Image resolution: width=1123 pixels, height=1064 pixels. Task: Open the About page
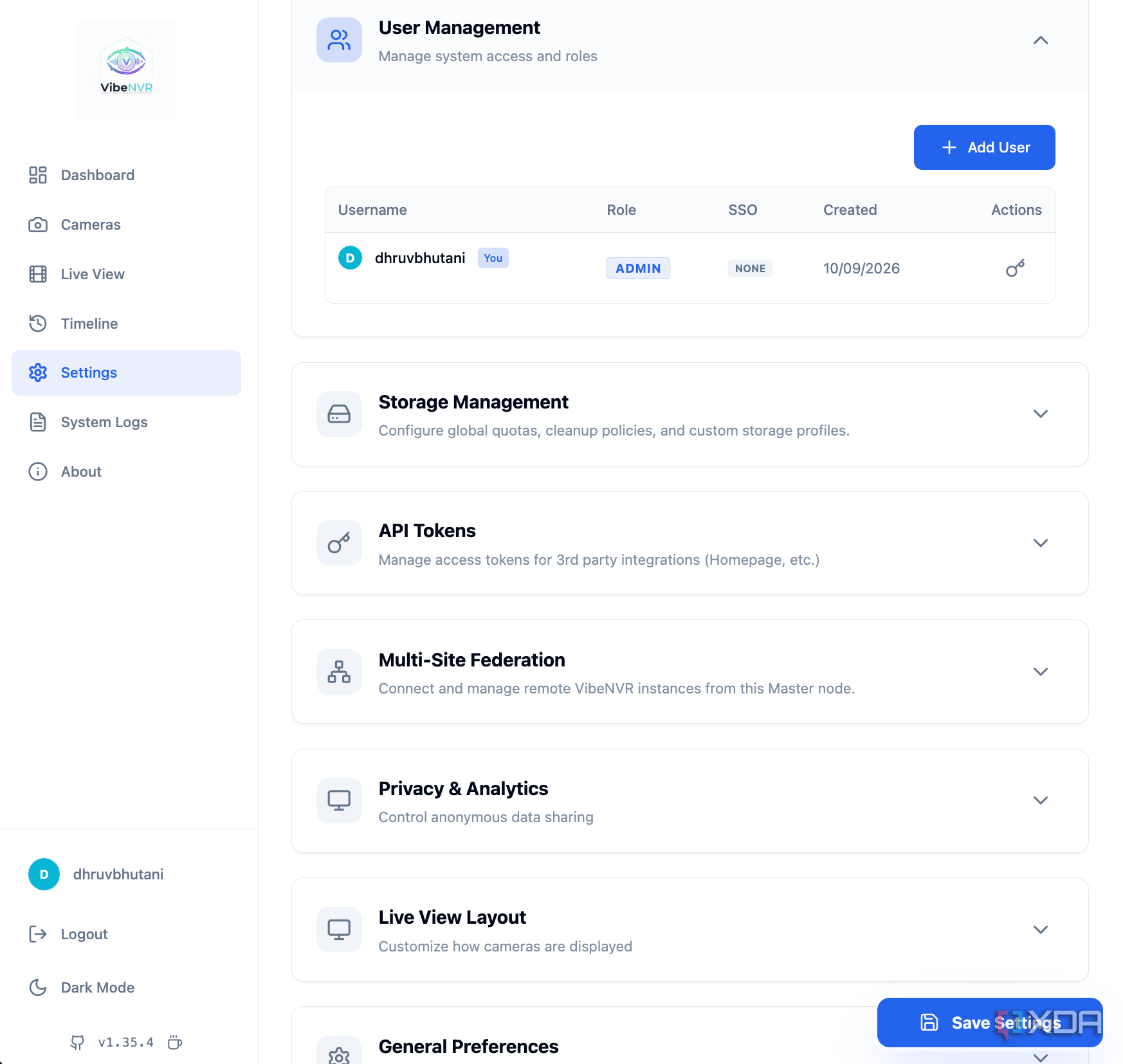pyautogui.click(x=126, y=472)
